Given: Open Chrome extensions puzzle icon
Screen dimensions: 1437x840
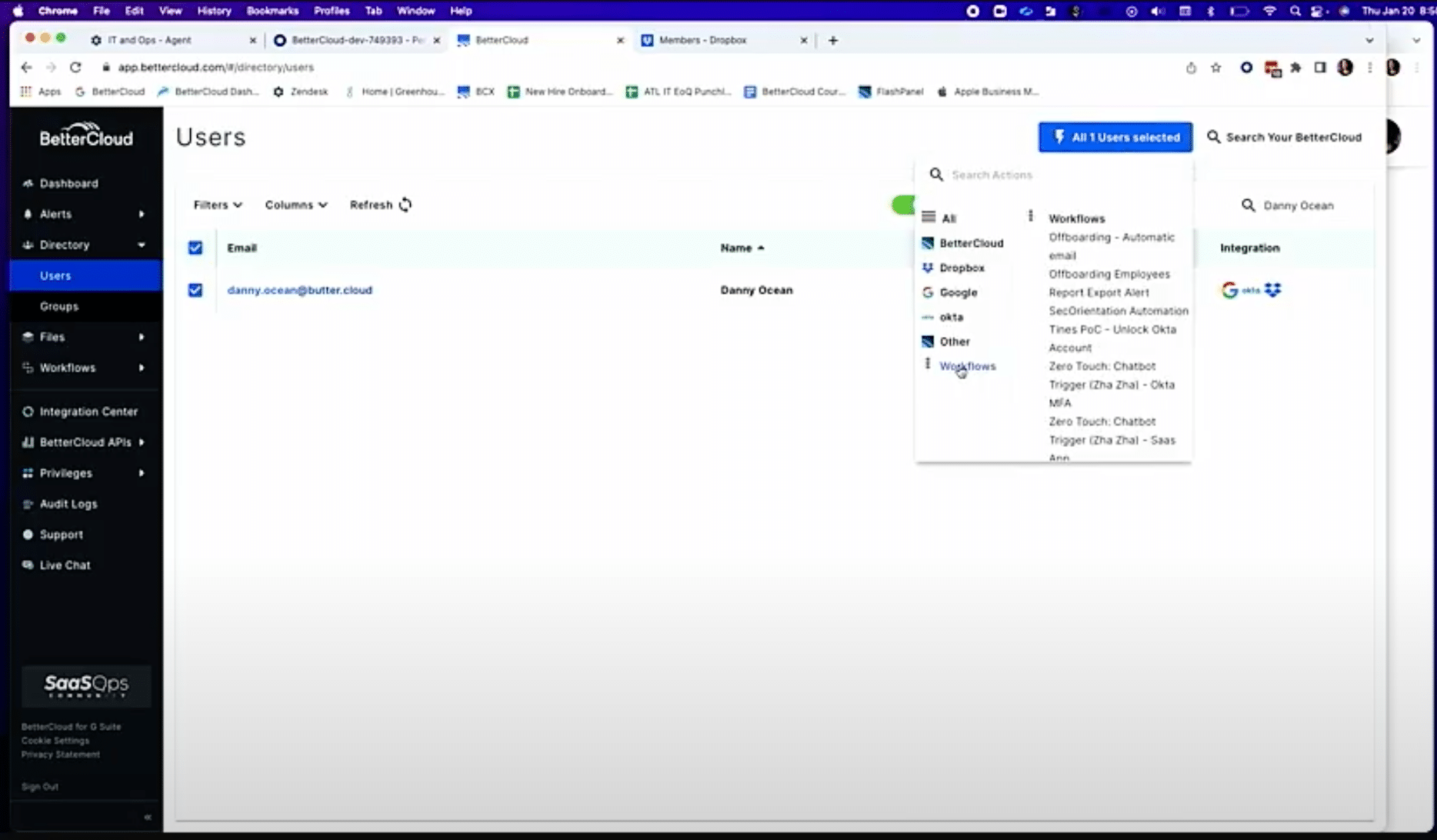Looking at the screenshot, I should point(1295,68).
